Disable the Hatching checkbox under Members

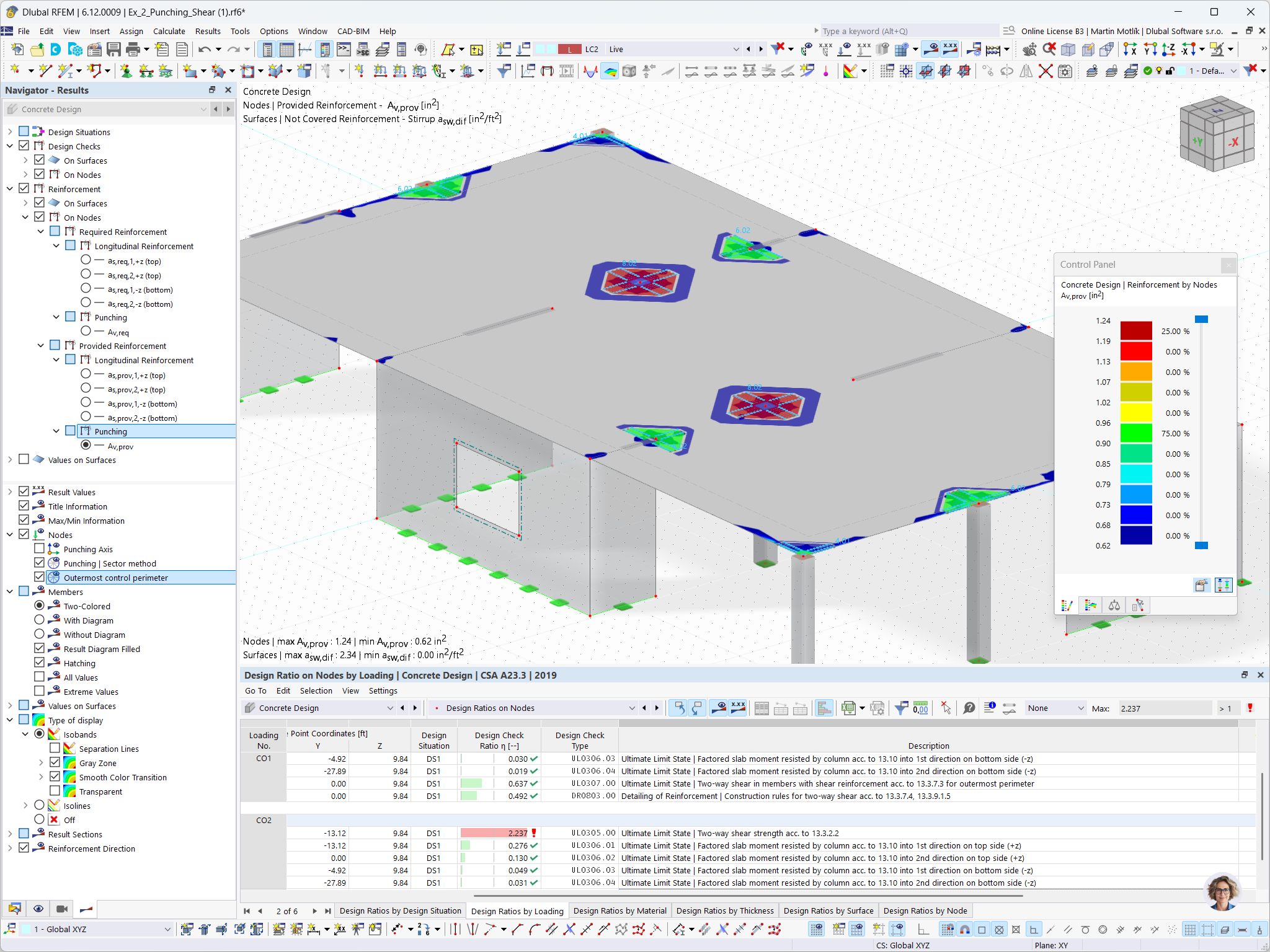point(39,663)
